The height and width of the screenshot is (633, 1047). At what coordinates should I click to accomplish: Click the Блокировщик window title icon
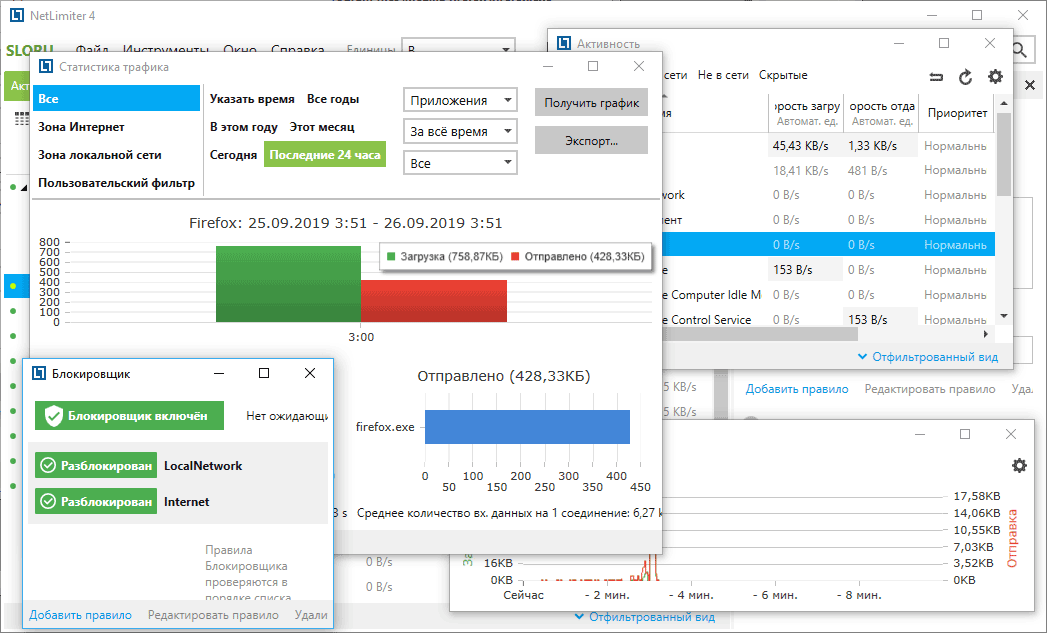[39, 373]
